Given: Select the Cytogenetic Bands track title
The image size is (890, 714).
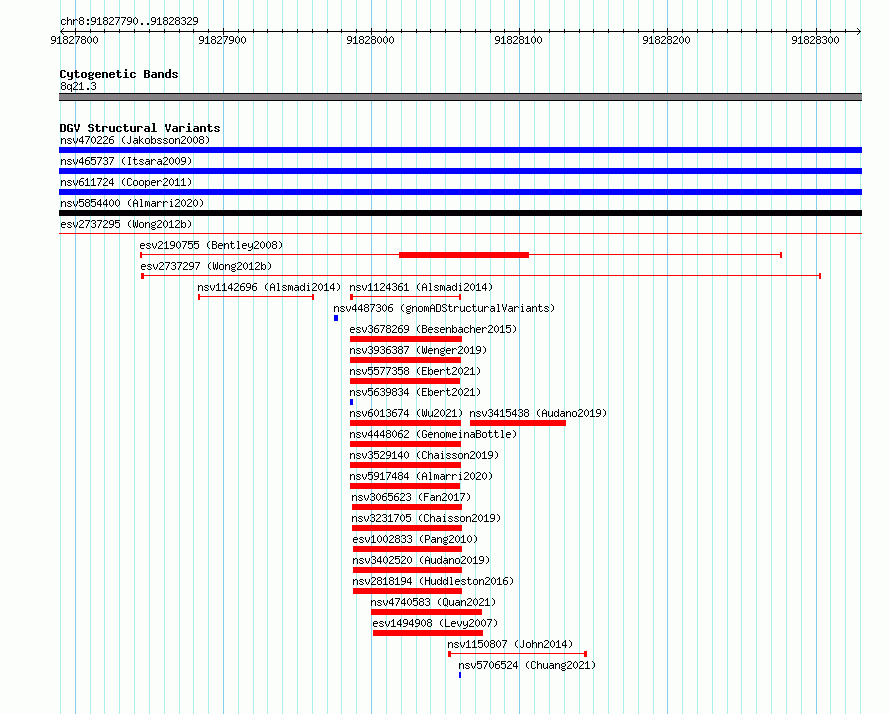Looking at the screenshot, I should point(119,74).
